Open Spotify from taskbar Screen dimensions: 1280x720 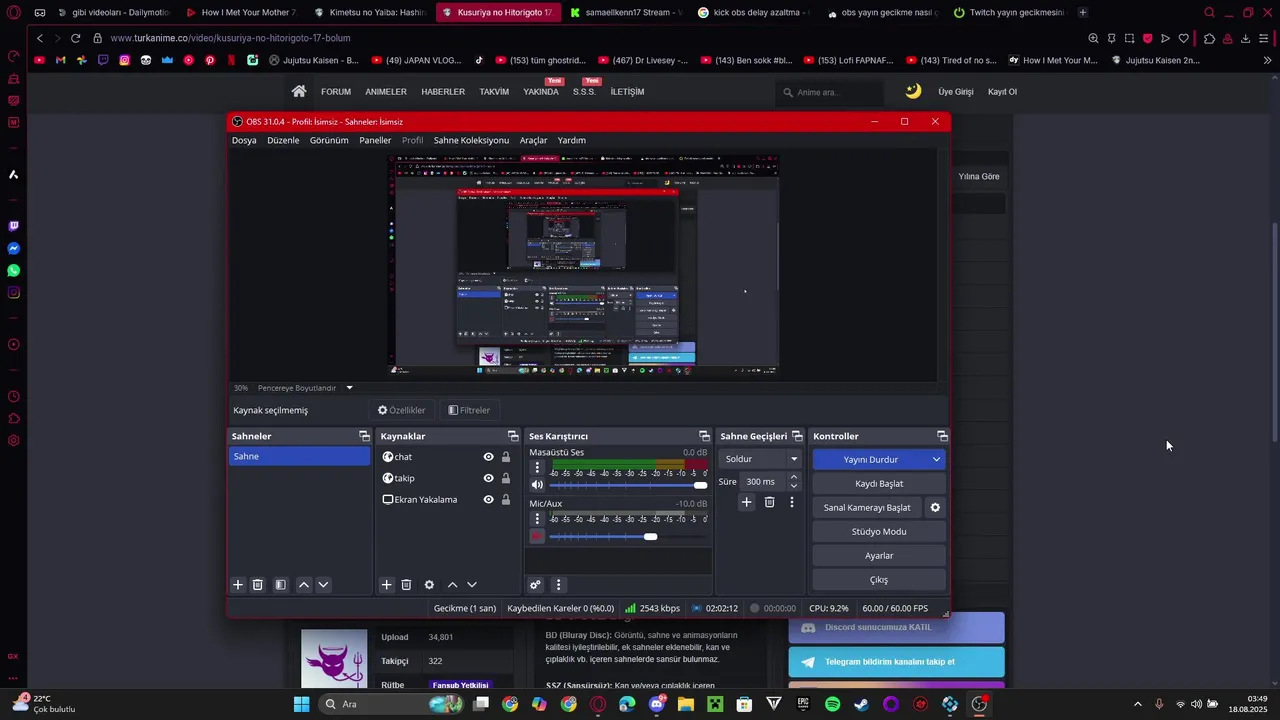point(833,704)
